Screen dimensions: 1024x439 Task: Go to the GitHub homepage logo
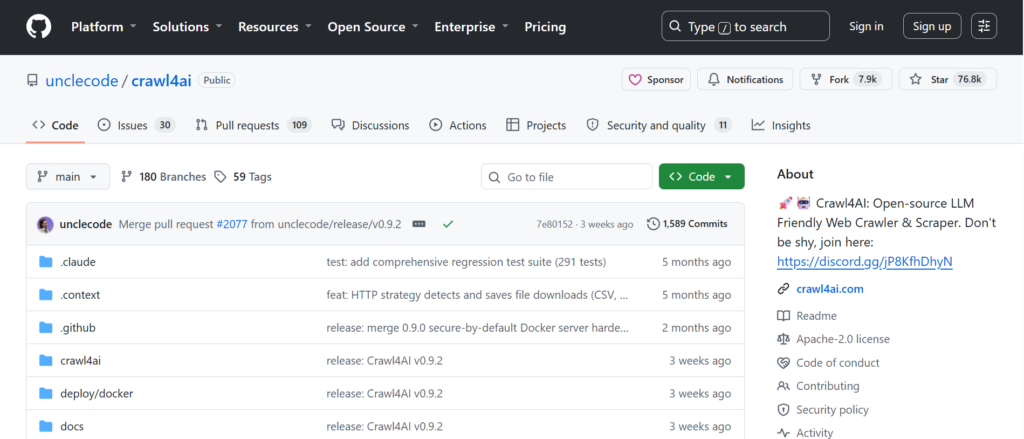38,27
